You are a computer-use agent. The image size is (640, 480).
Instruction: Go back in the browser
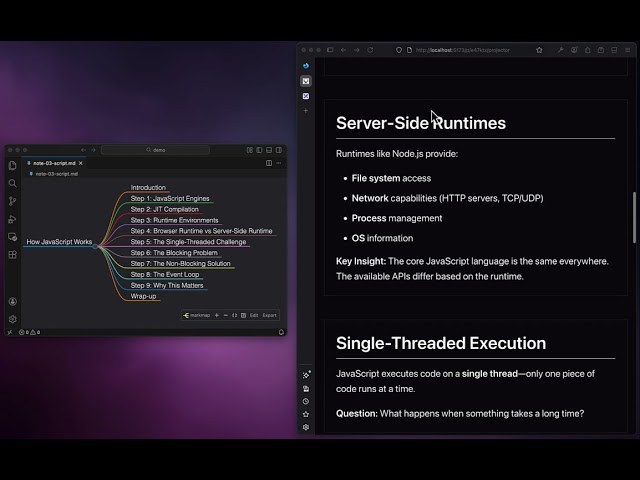click(343, 50)
